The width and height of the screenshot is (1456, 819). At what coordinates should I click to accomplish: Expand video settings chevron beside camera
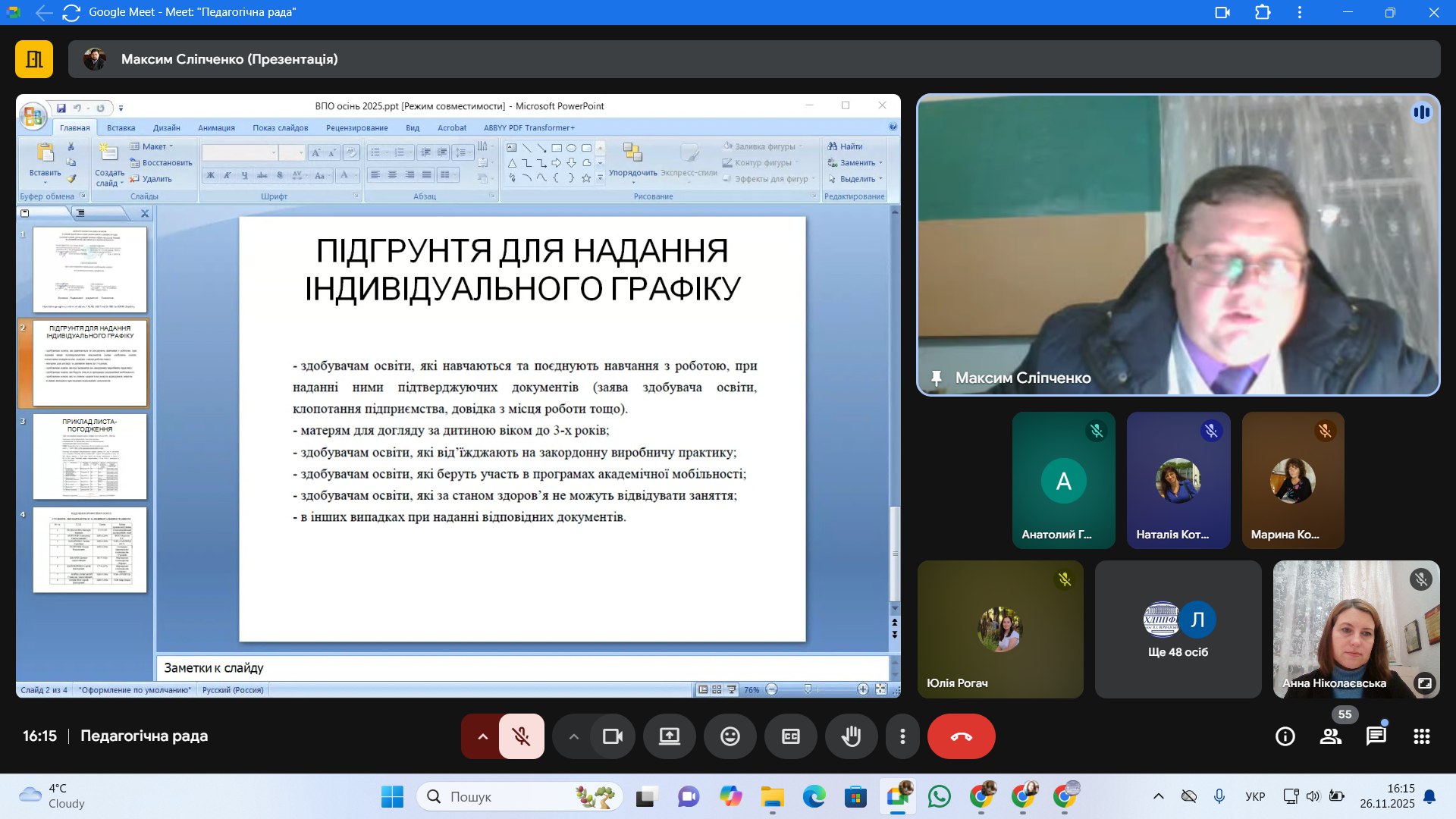[573, 736]
